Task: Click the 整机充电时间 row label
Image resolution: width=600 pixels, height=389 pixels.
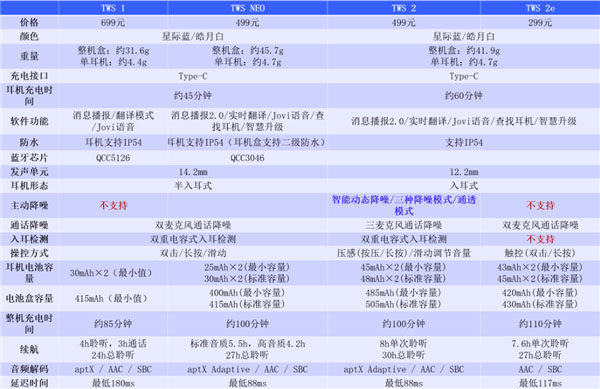Action: coord(29,324)
